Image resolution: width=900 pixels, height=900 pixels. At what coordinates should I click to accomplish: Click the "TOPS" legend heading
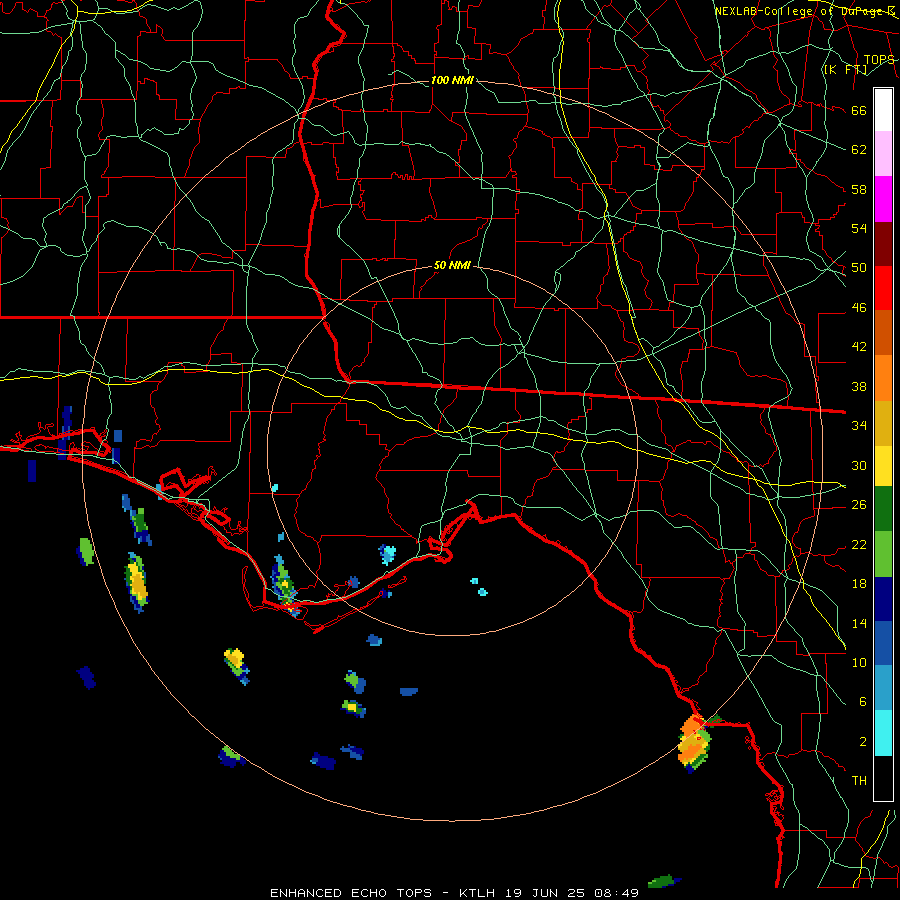click(879, 59)
